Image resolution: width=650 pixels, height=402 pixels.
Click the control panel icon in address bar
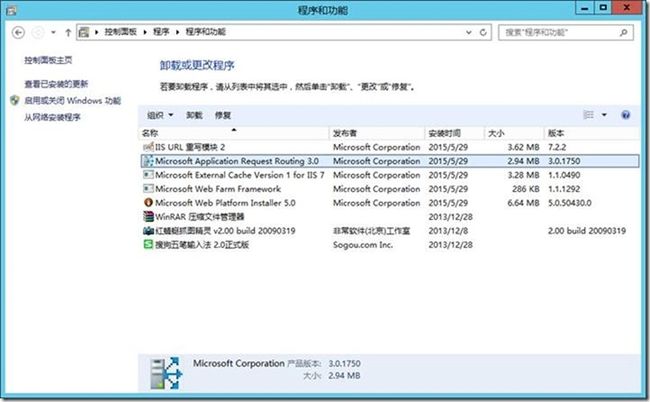84,32
